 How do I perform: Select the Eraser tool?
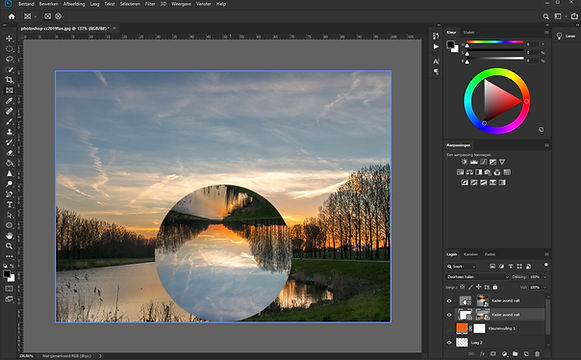tap(9, 153)
